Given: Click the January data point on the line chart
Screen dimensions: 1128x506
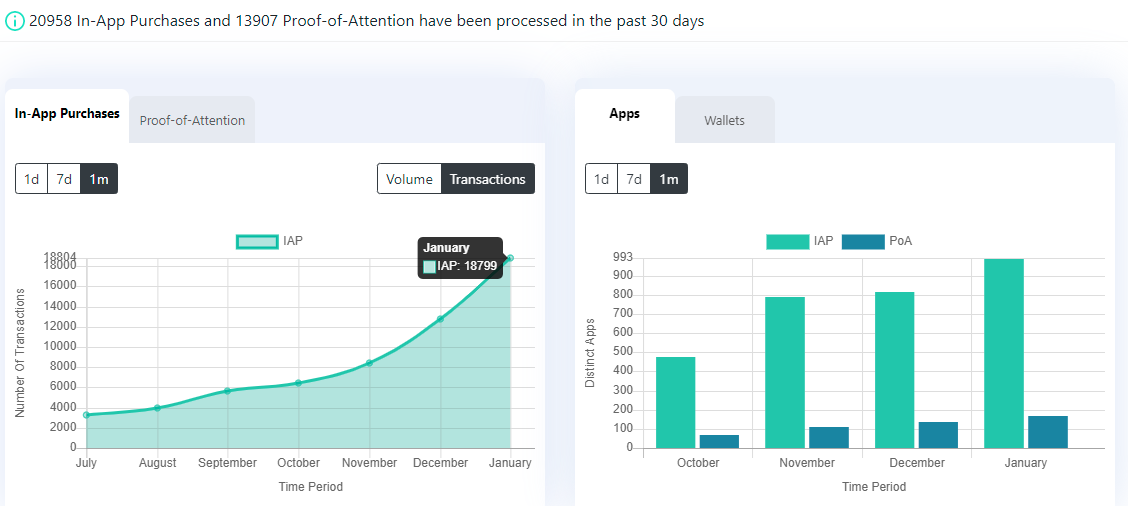Looking at the screenshot, I should coord(510,258).
